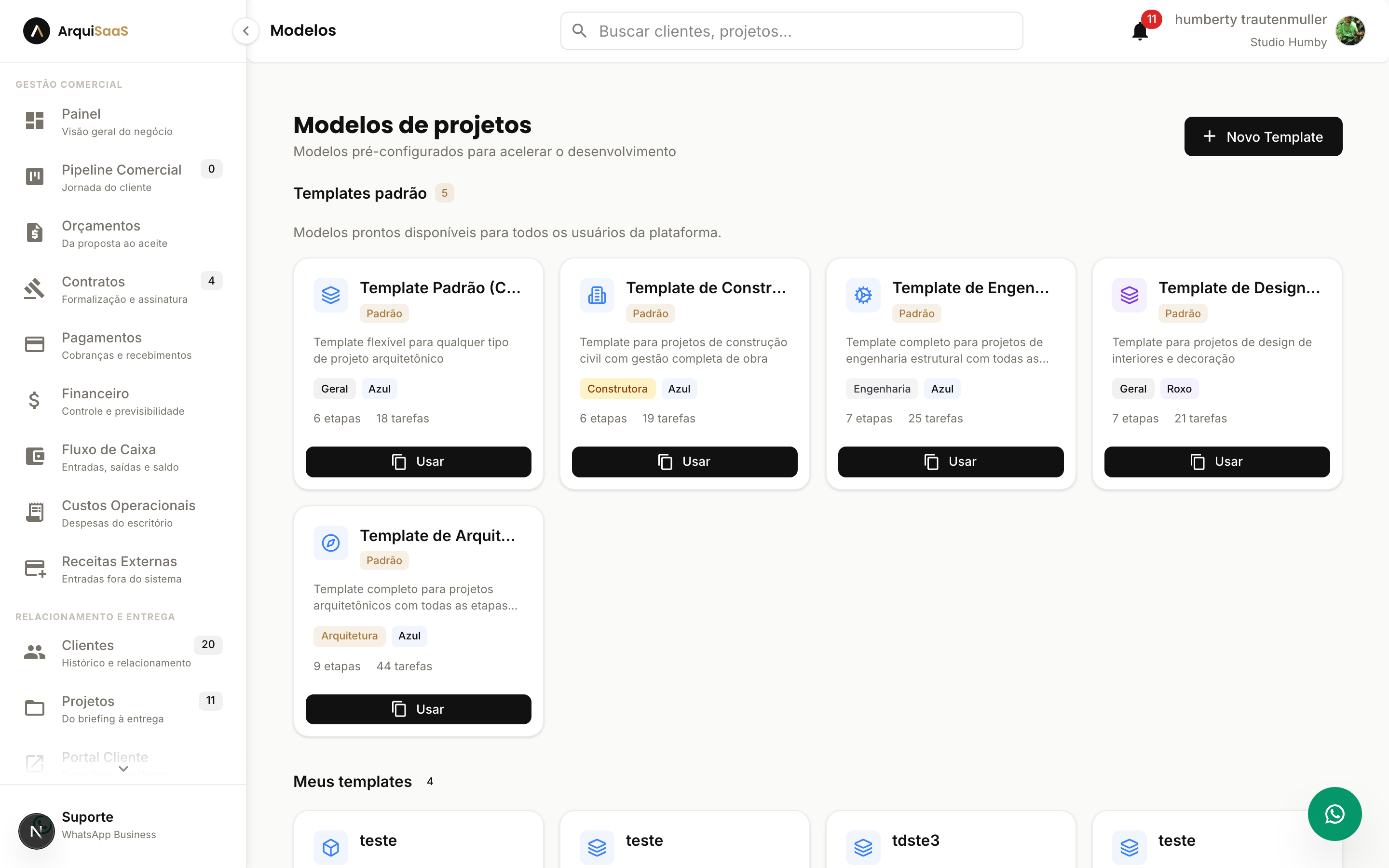Open Suporte WhatsApp Business in sidebar
The height and width of the screenshot is (868, 1389).
click(x=123, y=827)
